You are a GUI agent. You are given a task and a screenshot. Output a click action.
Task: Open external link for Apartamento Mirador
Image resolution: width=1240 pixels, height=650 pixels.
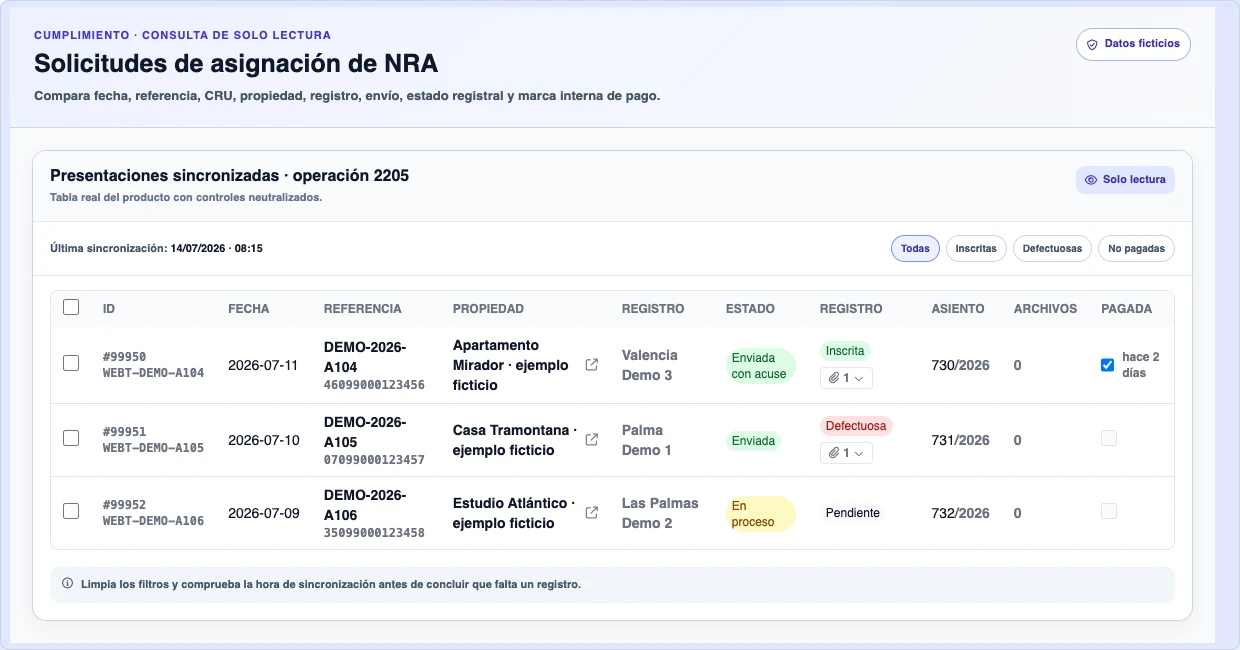click(591, 365)
